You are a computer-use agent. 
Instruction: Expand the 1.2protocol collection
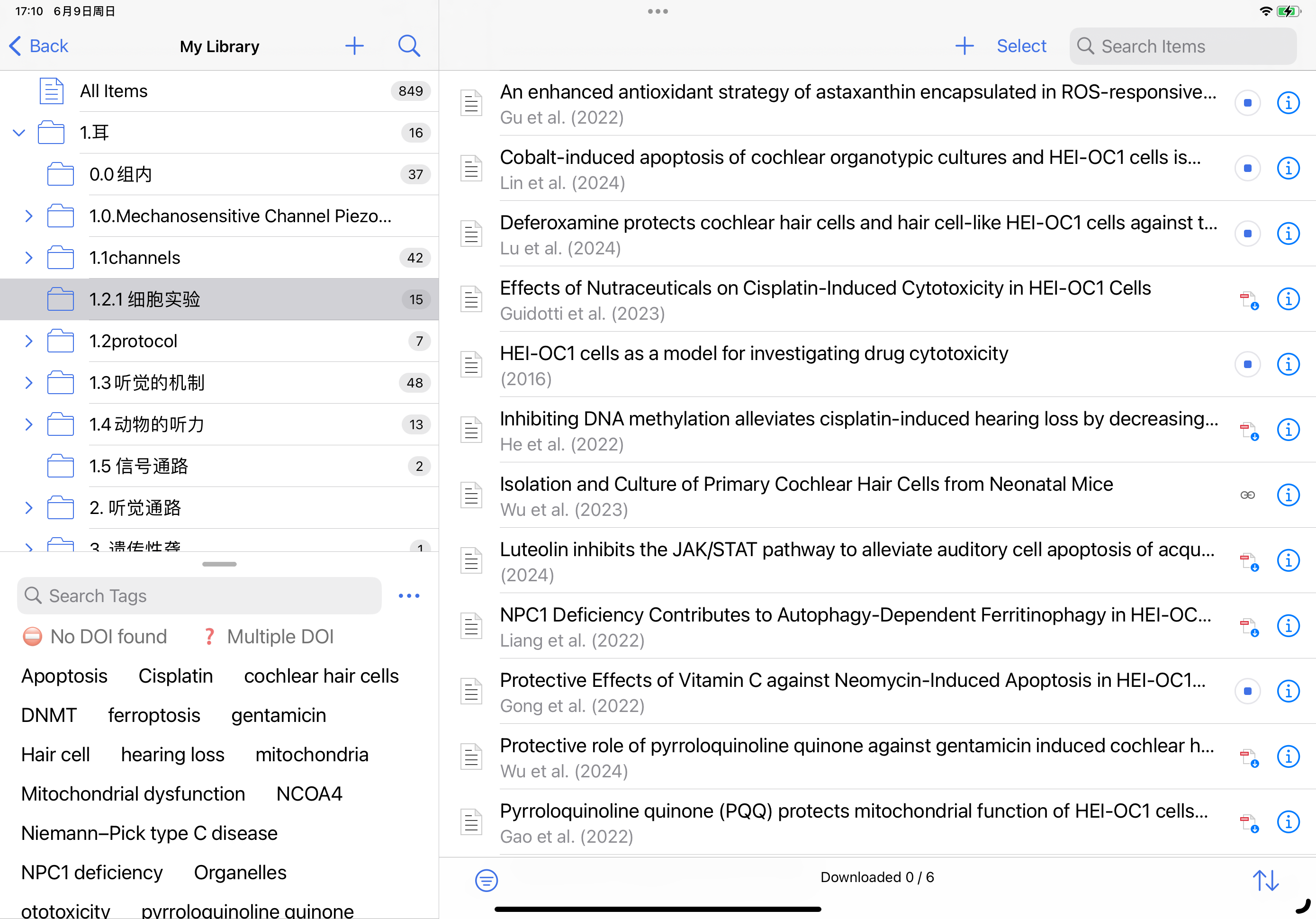[x=28, y=341]
